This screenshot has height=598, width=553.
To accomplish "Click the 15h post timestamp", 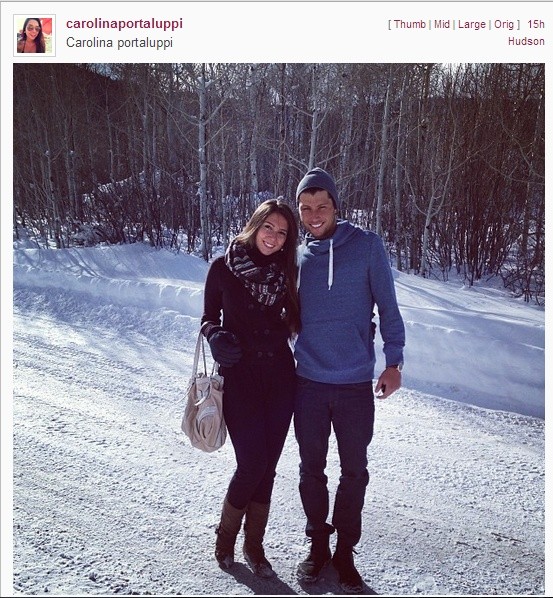I will (x=536, y=24).
